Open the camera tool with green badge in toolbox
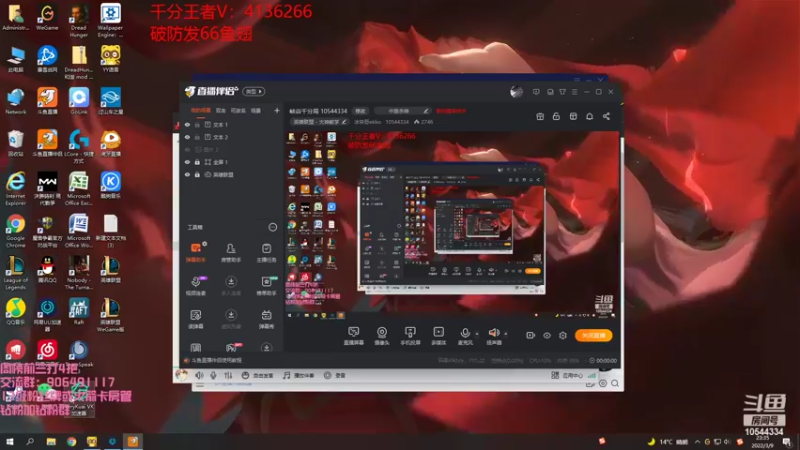 click(x=266, y=285)
